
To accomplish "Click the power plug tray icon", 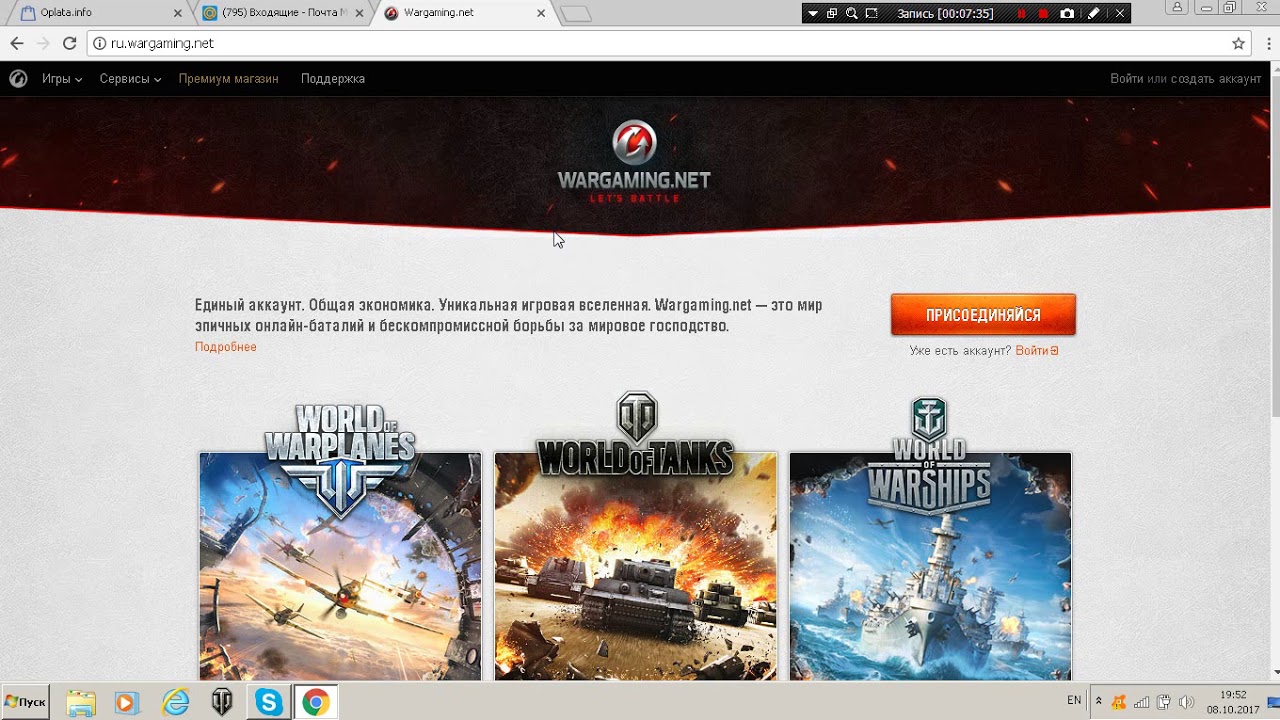I will pyautogui.click(x=1164, y=701).
